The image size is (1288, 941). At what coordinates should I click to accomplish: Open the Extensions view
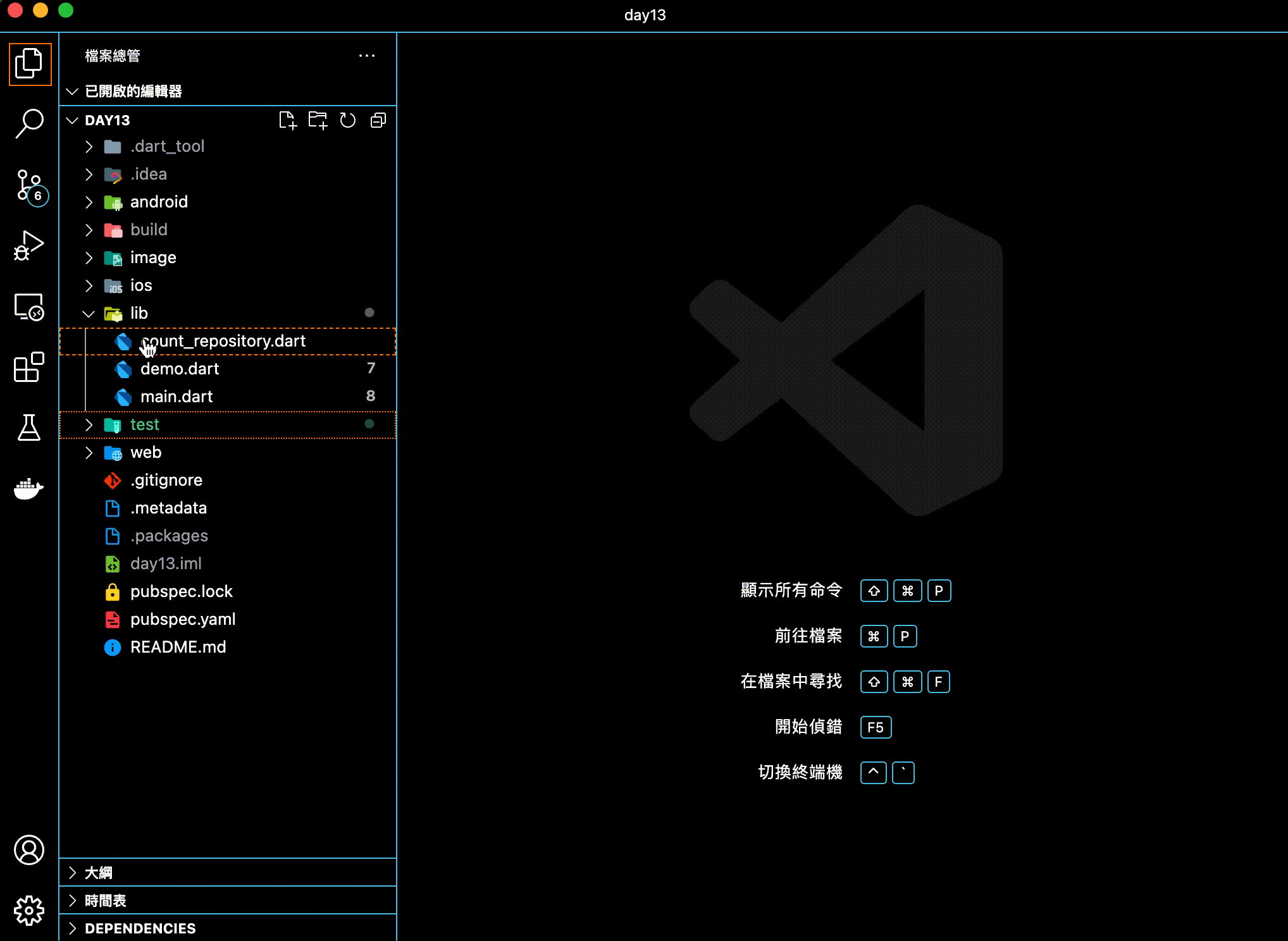click(x=29, y=367)
